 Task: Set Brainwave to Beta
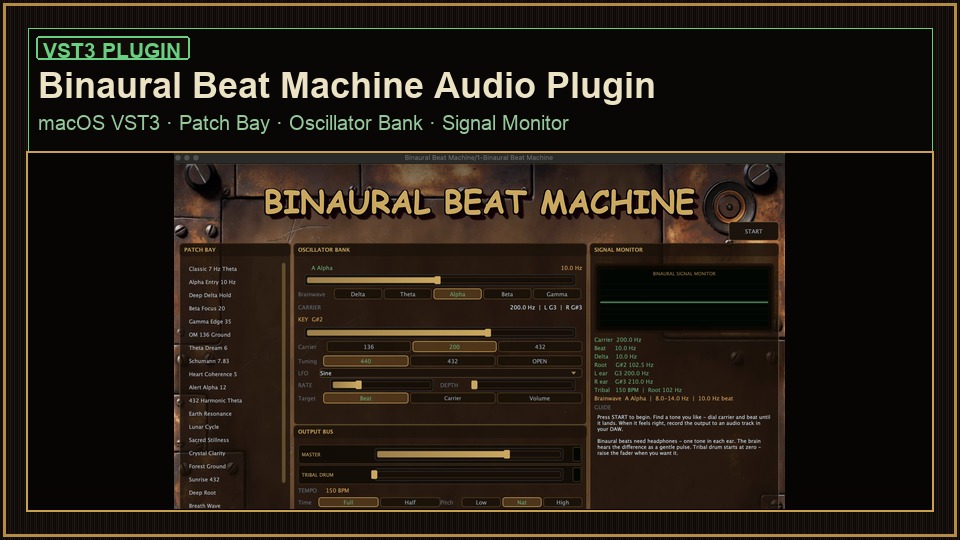coord(507,294)
